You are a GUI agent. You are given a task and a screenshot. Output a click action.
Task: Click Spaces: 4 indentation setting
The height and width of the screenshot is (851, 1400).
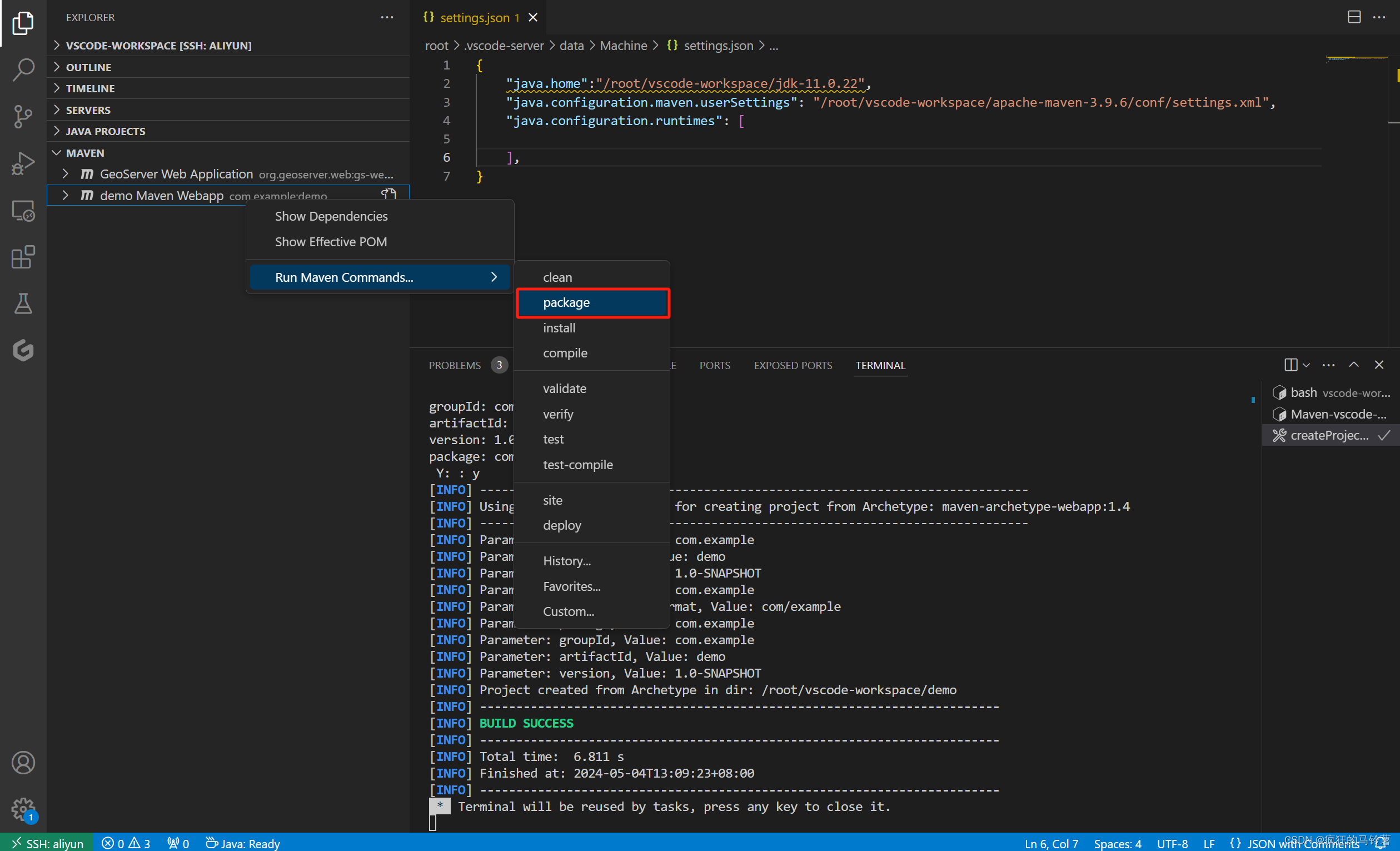[1117, 843]
